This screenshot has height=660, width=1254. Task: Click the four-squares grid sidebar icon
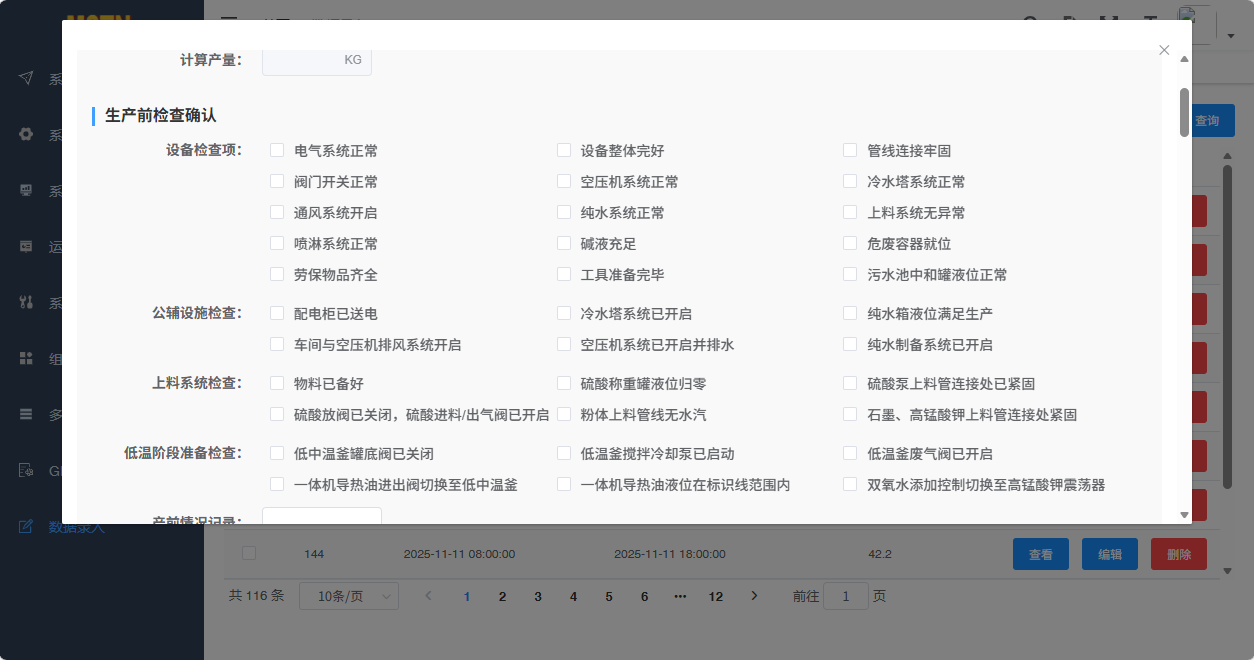[26, 358]
